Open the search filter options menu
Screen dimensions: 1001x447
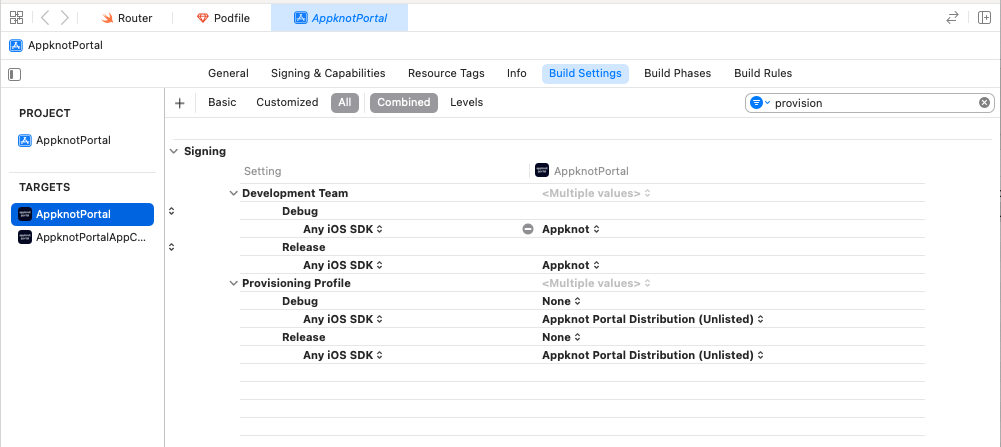760,103
